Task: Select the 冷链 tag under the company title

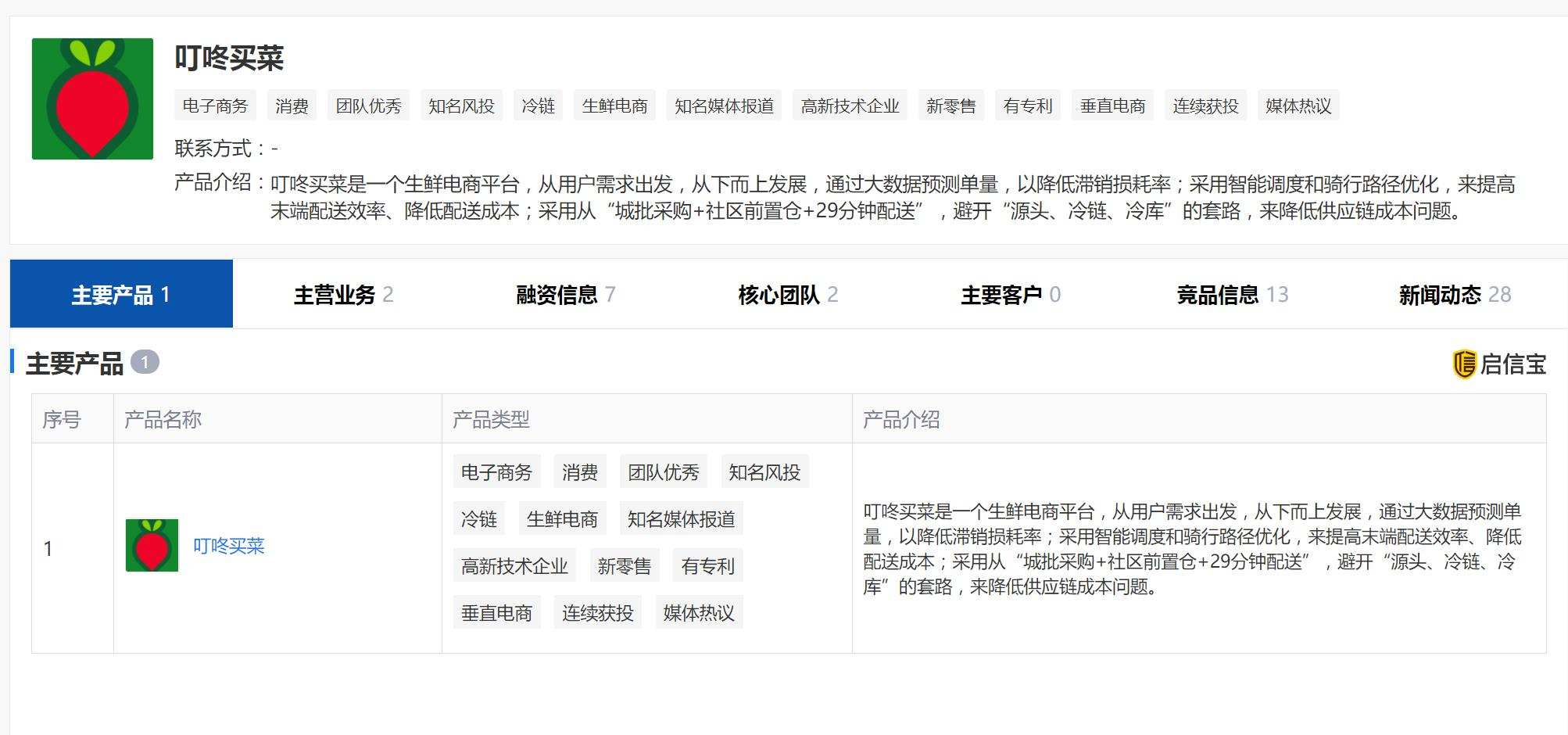Action: click(538, 106)
